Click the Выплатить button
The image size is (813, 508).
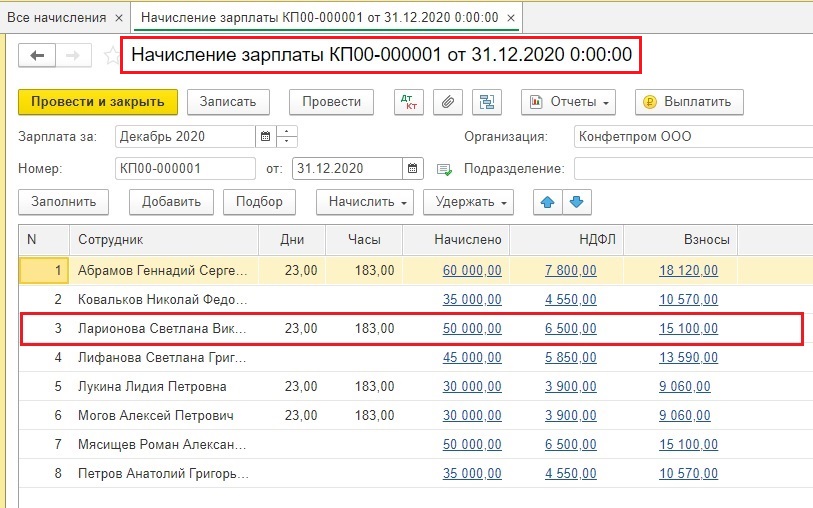pyautogui.click(x=689, y=102)
